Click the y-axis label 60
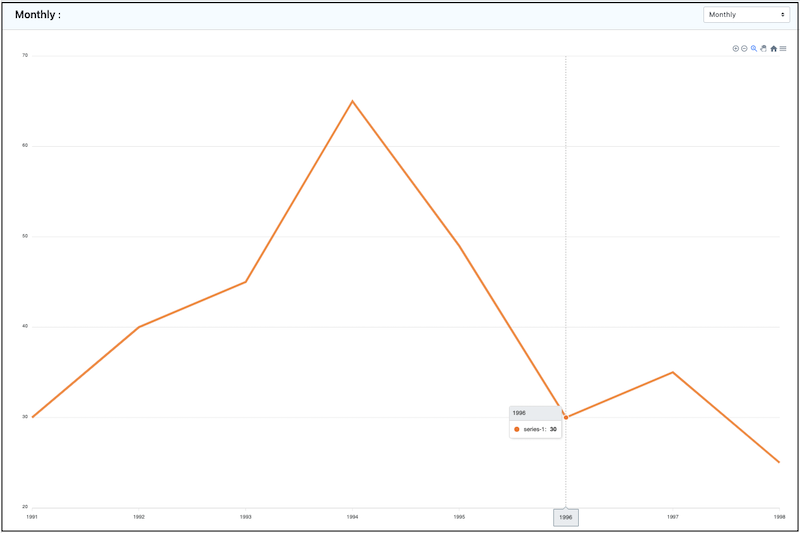800x533 pixels. click(x=25, y=145)
